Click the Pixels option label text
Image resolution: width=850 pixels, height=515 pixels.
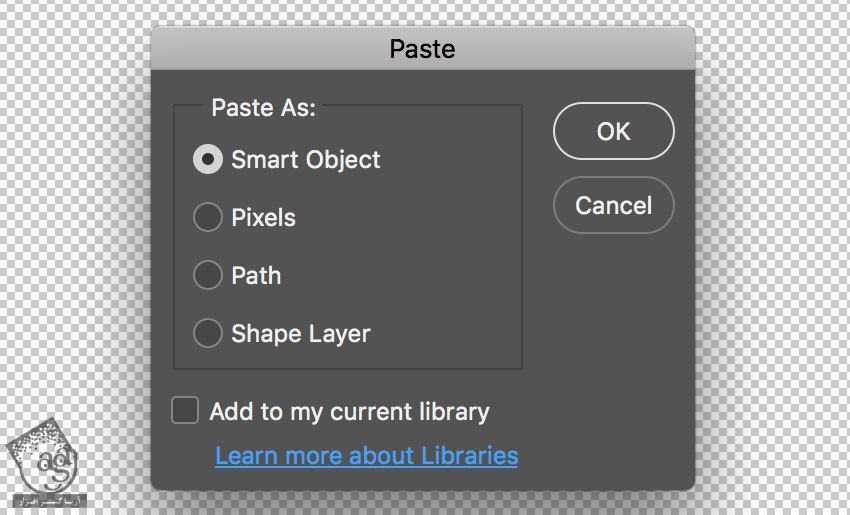click(x=263, y=217)
